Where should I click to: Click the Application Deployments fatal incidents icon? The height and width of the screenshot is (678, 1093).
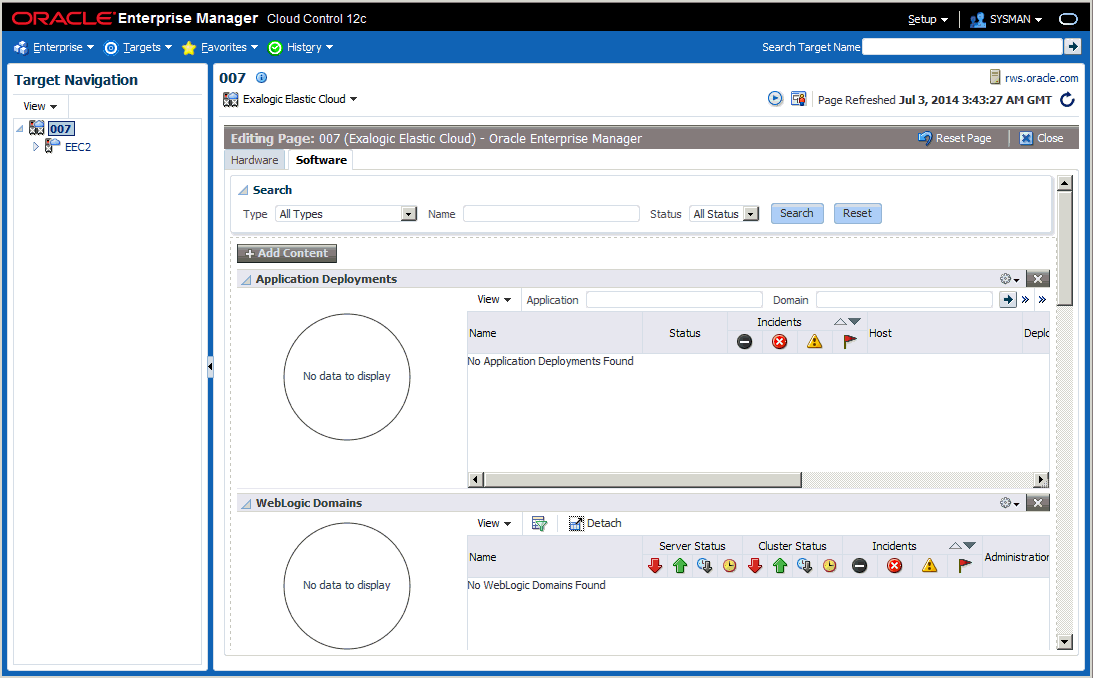click(744, 341)
